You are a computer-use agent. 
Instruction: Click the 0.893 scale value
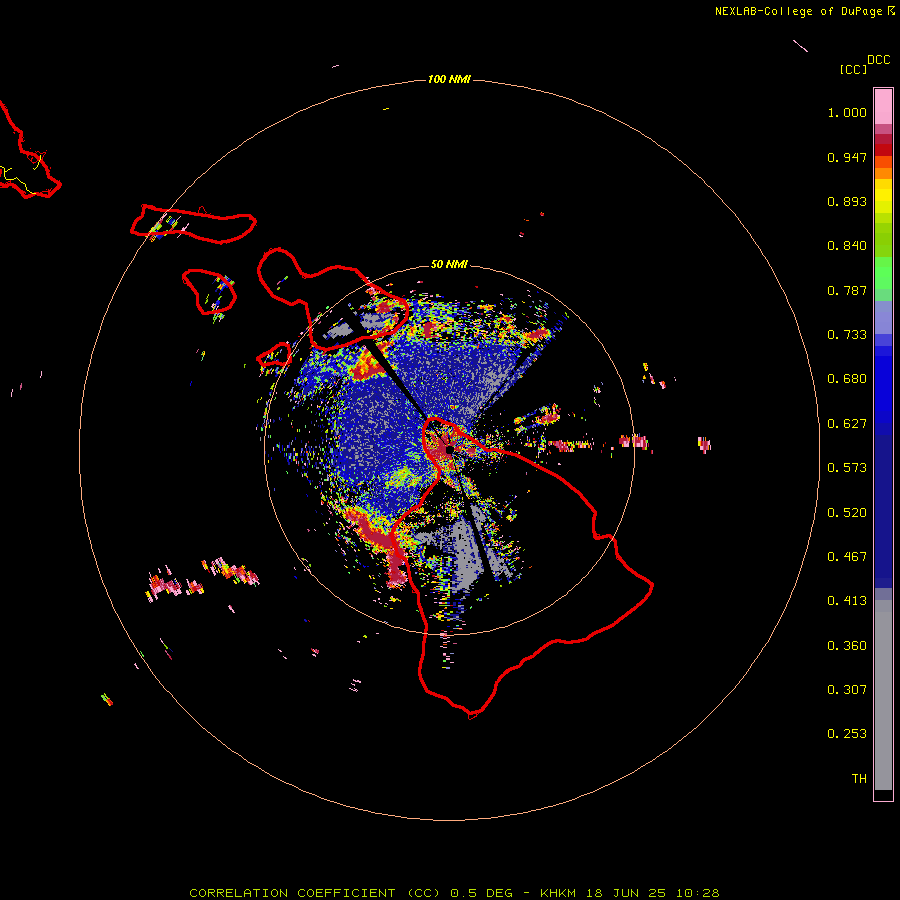847,201
